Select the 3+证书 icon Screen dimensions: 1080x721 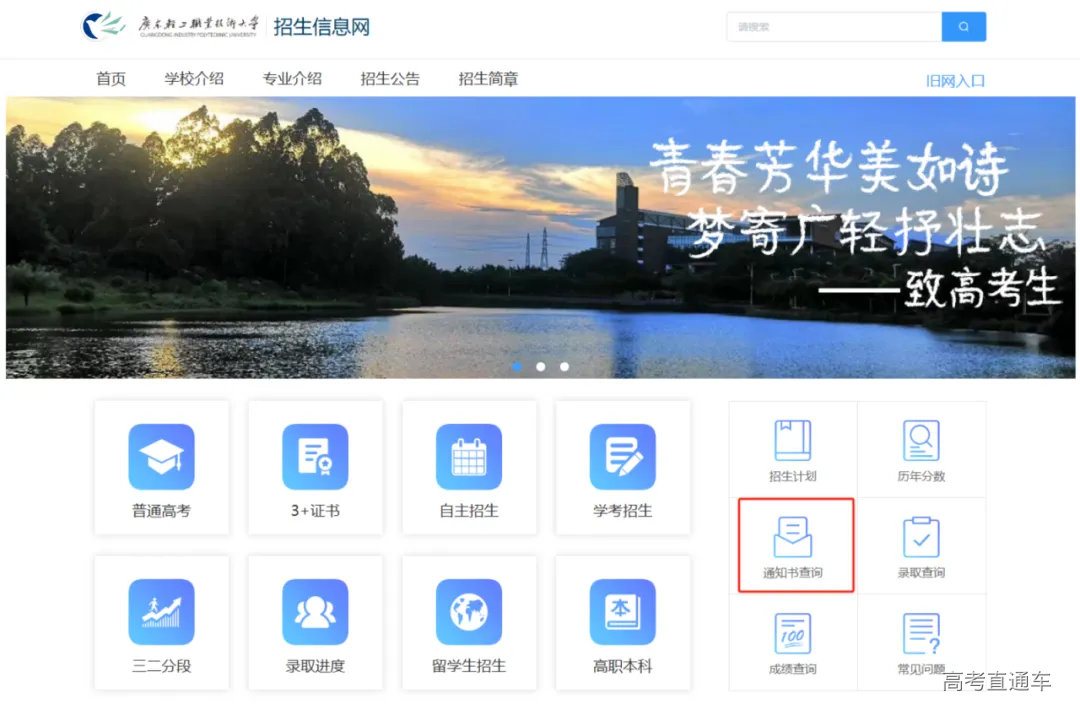click(314, 455)
